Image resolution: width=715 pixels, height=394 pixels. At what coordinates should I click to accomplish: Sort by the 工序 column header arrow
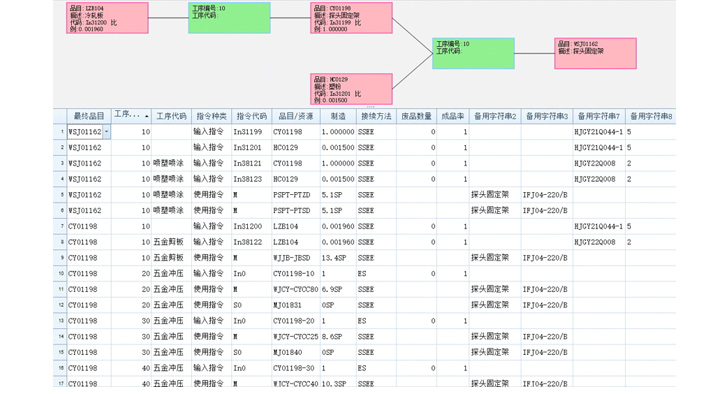coord(146,117)
